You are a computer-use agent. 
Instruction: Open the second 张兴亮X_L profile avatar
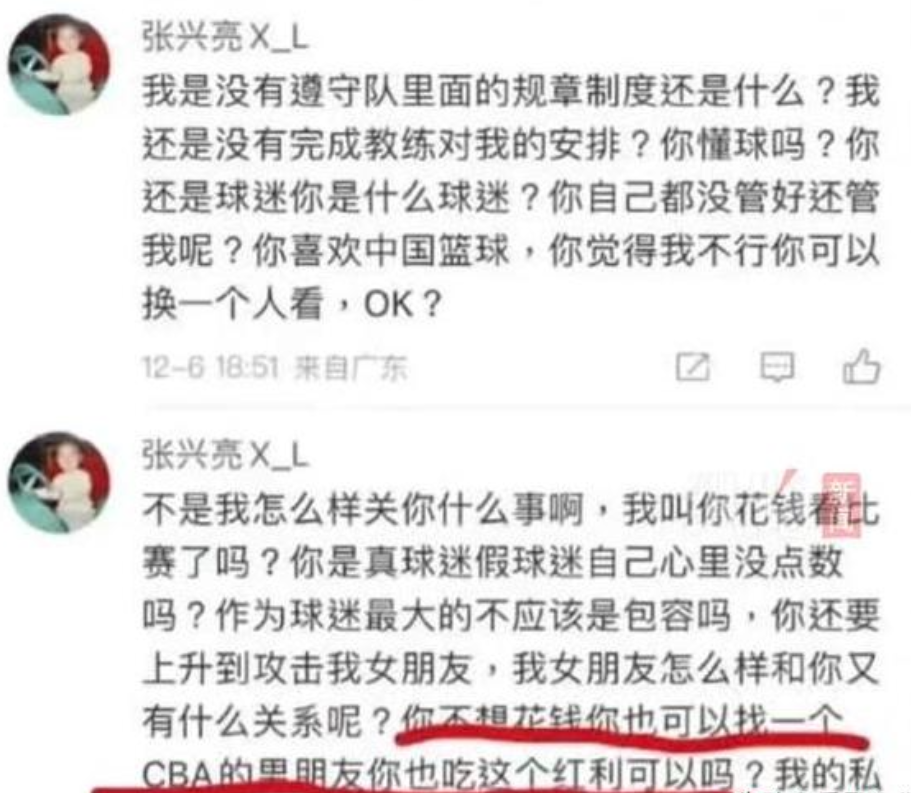[59, 482]
